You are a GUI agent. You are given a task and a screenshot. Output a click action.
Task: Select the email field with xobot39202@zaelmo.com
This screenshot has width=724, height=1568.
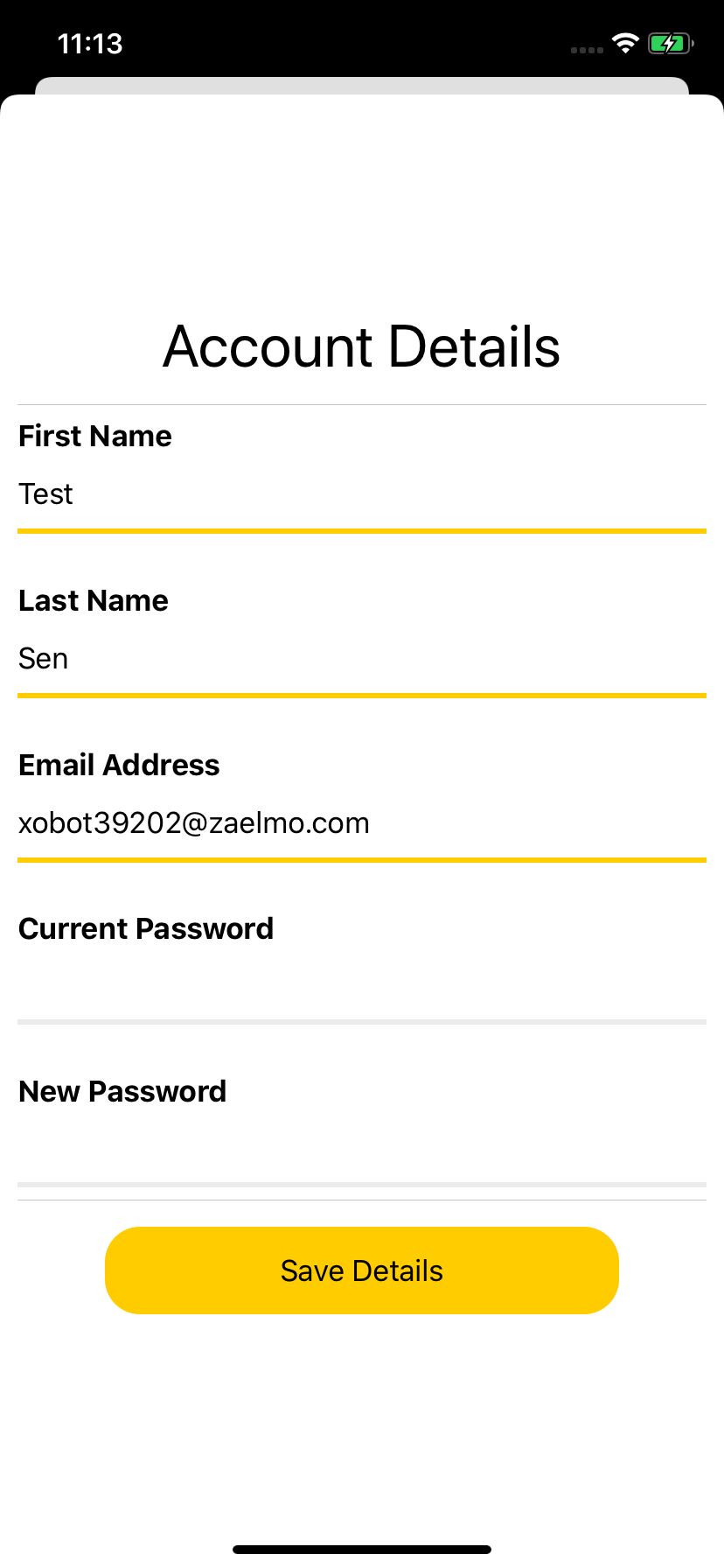pyautogui.click(x=362, y=823)
